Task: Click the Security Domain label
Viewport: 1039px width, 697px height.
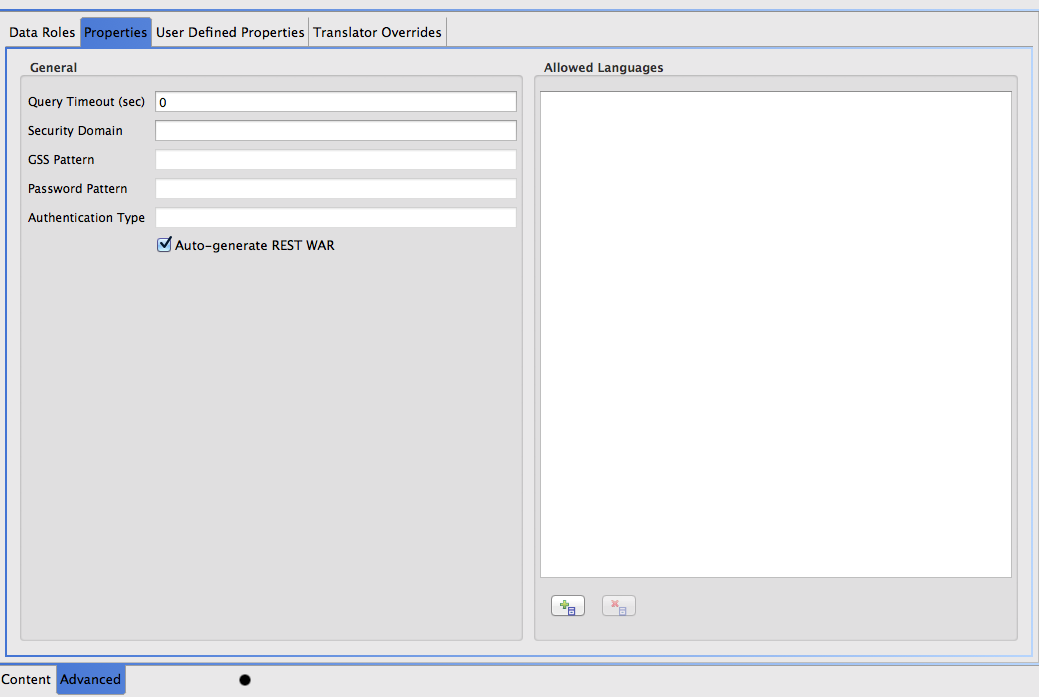Action: pos(75,131)
